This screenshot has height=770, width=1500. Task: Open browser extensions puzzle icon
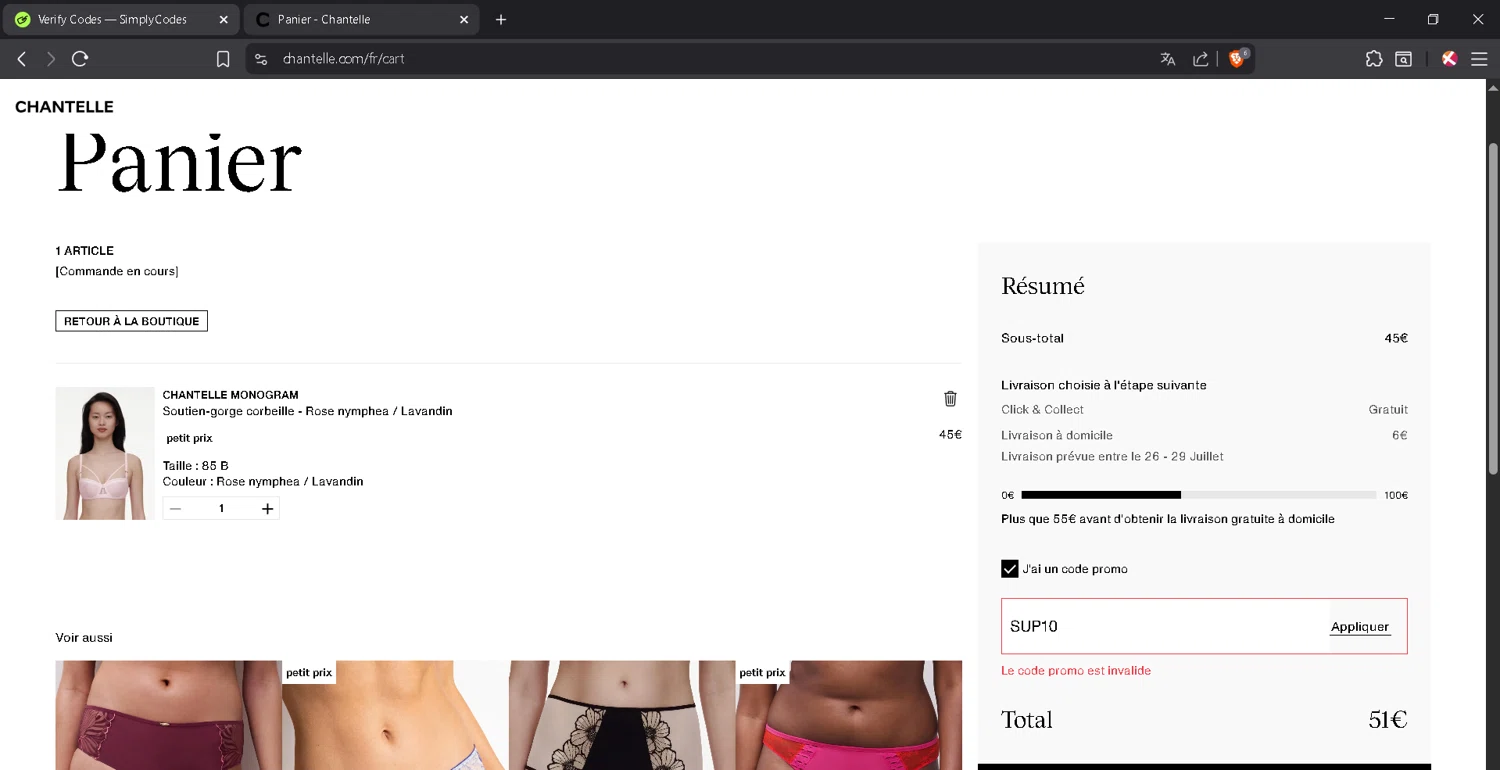1374,59
